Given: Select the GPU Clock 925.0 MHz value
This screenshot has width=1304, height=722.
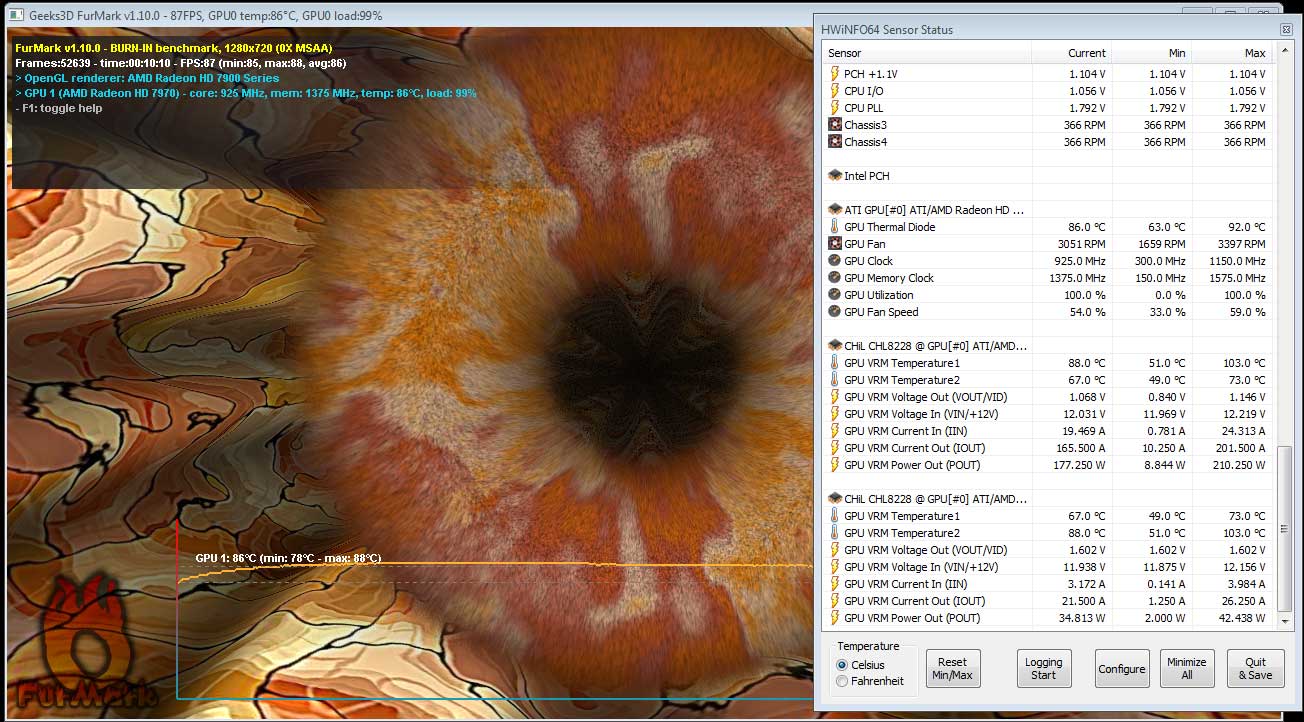Looking at the screenshot, I should coord(1080,261).
